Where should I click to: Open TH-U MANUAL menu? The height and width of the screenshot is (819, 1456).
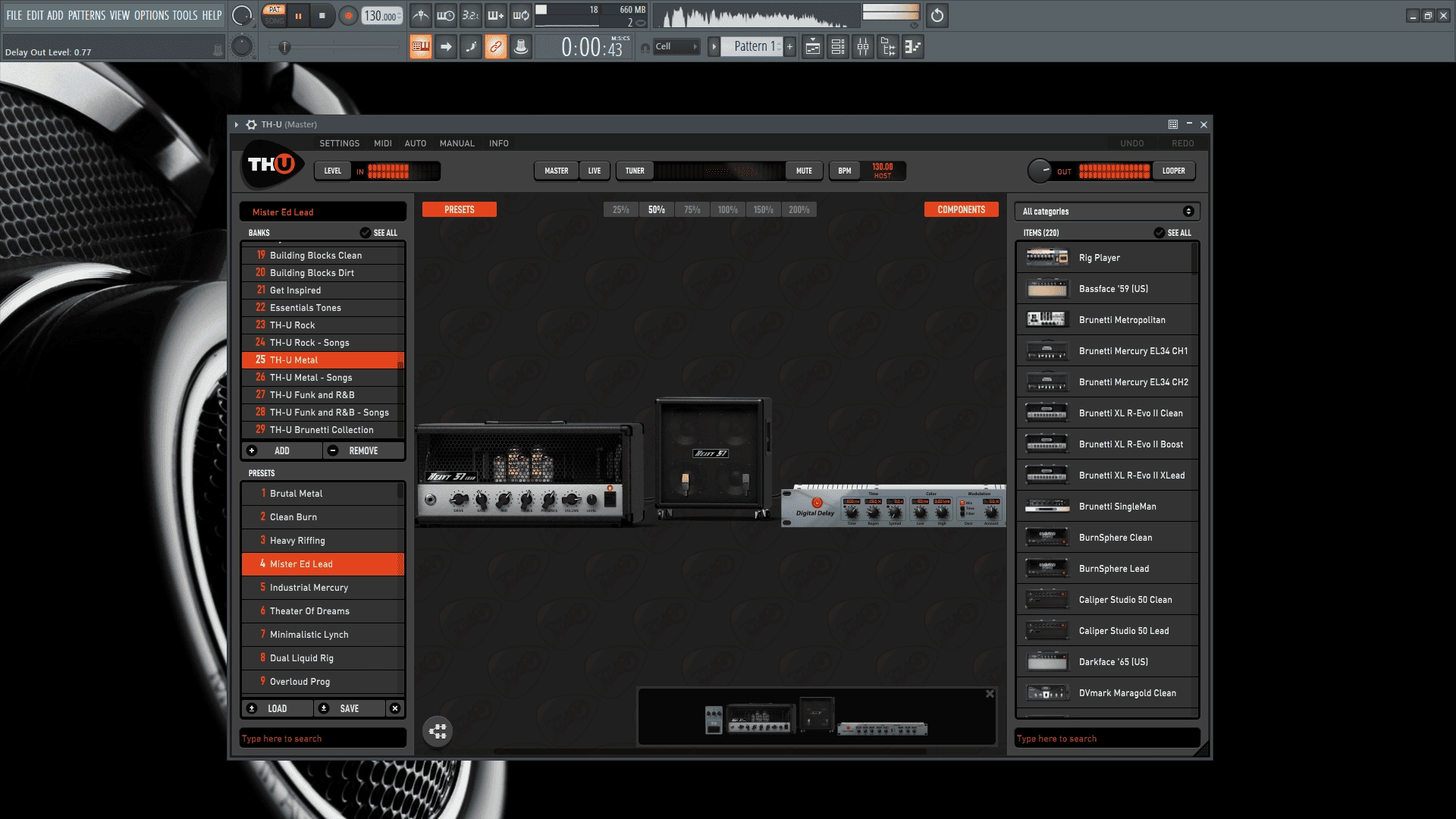tap(457, 143)
